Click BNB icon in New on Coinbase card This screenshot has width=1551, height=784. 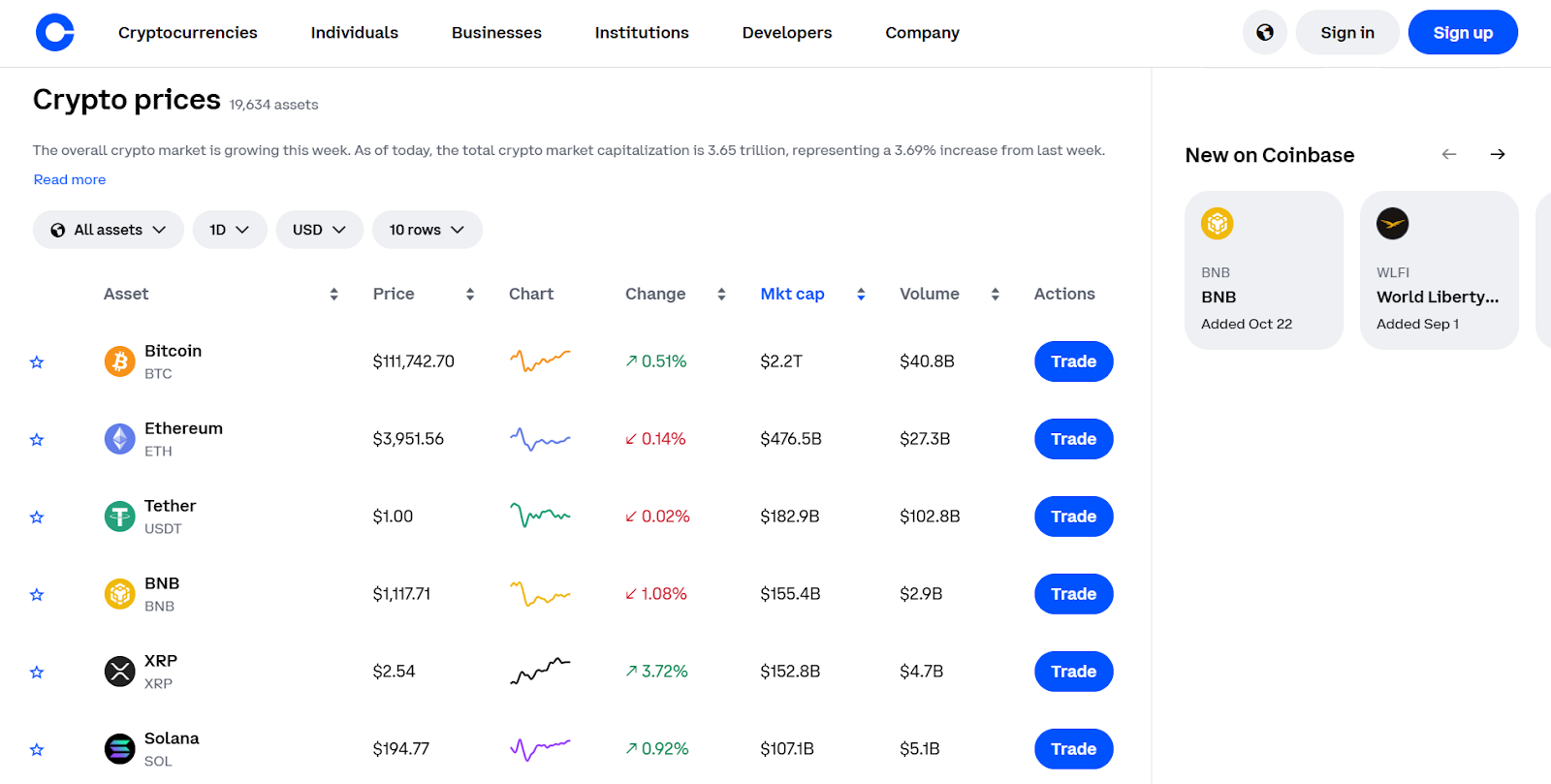click(1218, 224)
